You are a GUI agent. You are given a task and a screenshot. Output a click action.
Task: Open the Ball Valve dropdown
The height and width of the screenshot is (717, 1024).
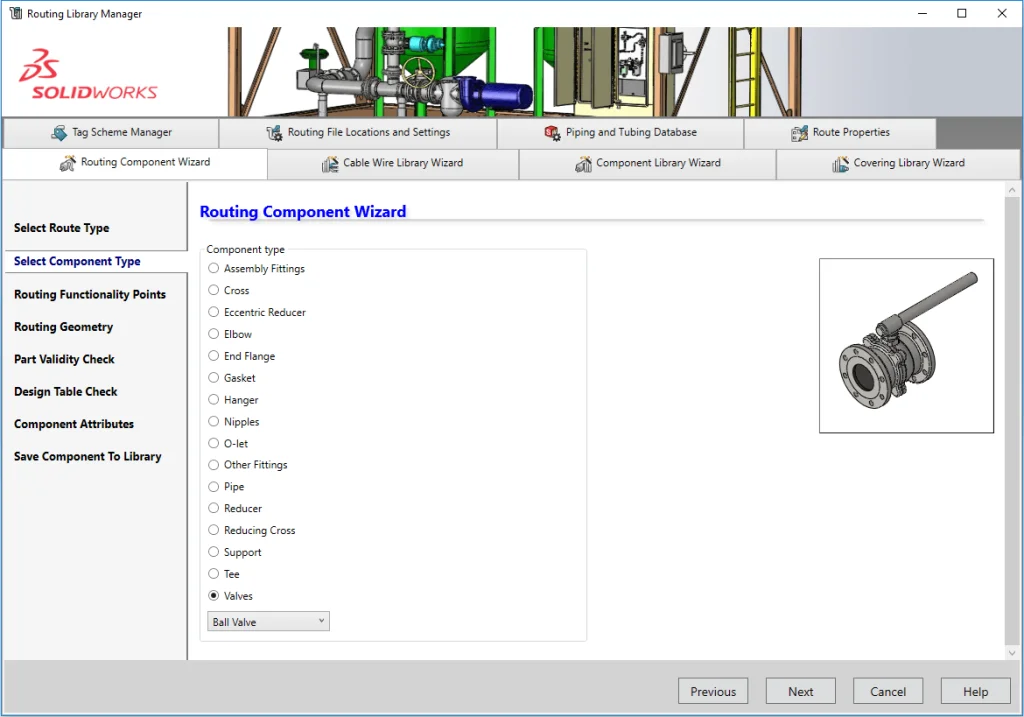pyautogui.click(x=268, y=622)
